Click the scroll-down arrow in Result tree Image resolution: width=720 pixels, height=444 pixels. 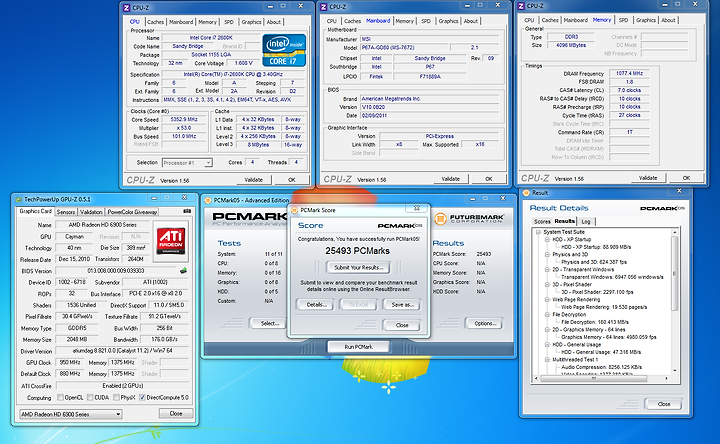(x=674, y=370)
